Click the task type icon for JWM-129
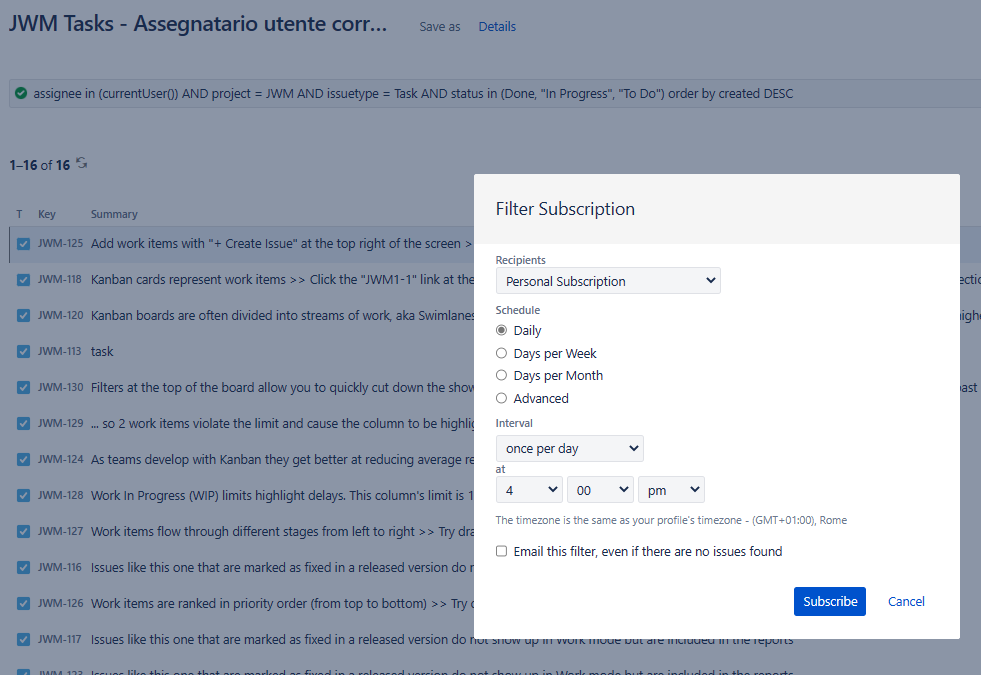 (23, 424)
